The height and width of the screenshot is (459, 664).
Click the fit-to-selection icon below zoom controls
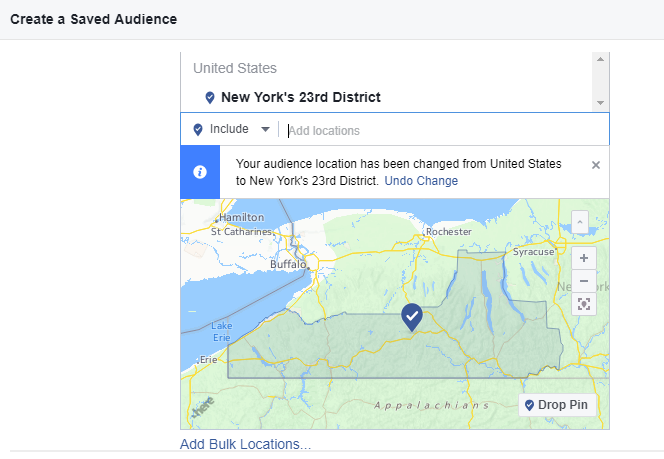coord(584,304)
